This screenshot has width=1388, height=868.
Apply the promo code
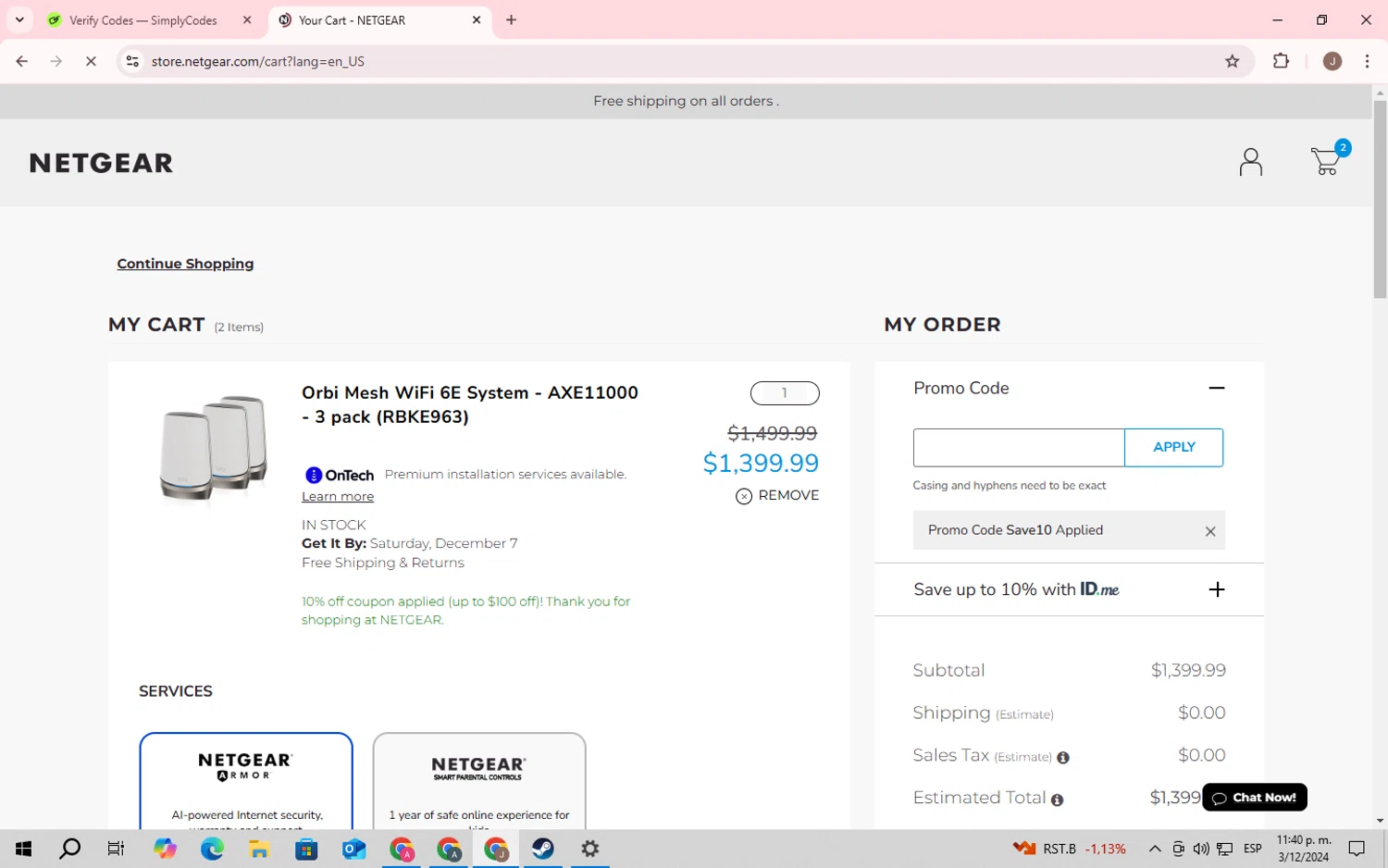click(x=1173, y=447)
